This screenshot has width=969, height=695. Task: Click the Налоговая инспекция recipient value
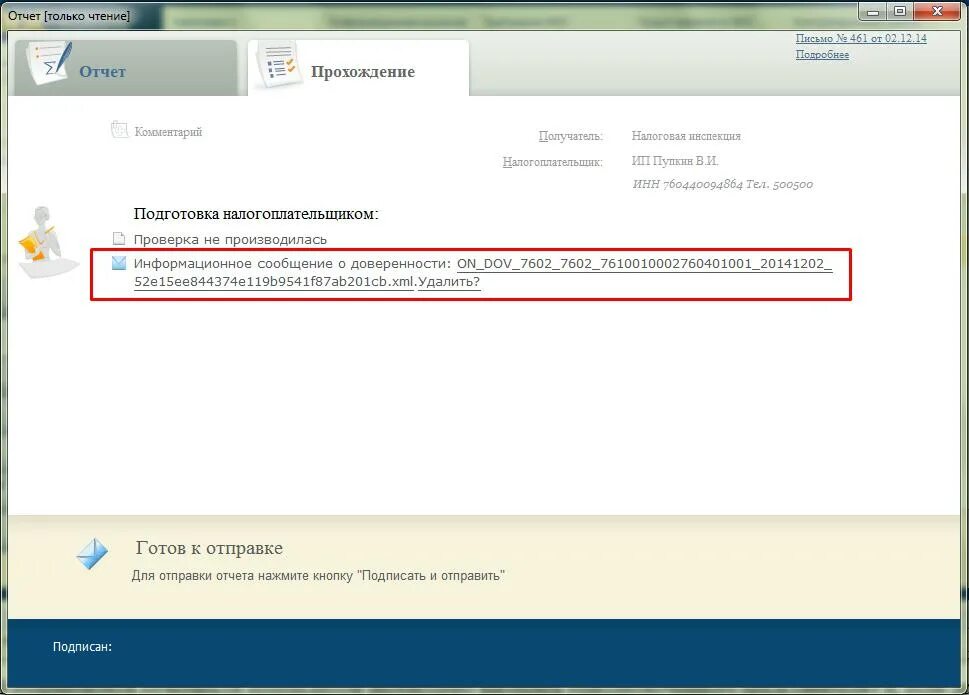(686, 136)
